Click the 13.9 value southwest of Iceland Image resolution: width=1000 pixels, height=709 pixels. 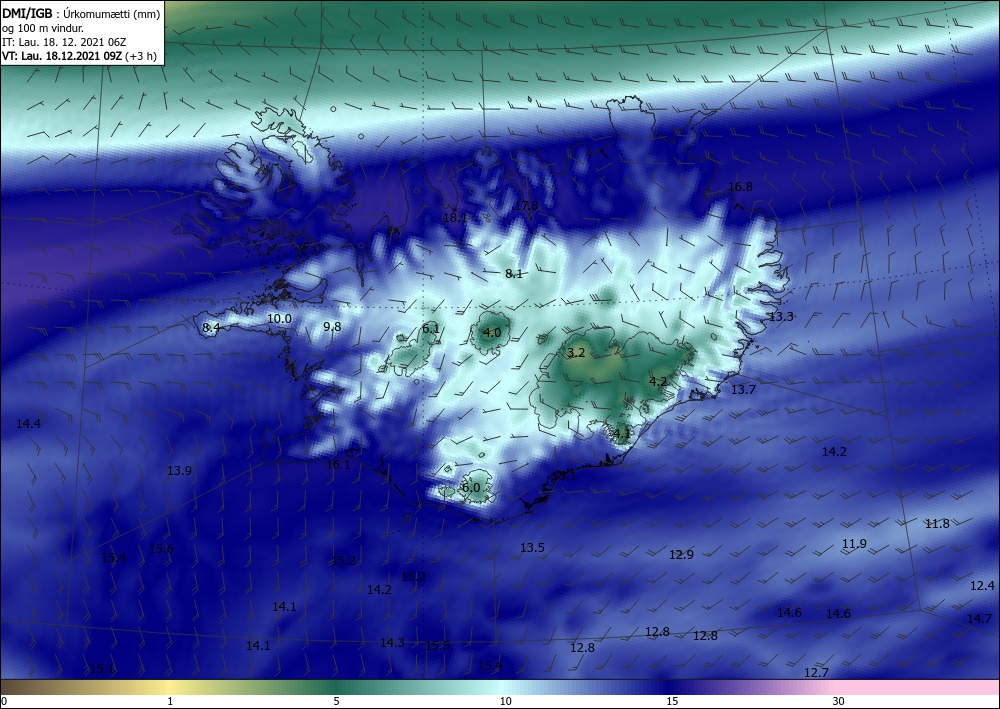coord(179,471)
